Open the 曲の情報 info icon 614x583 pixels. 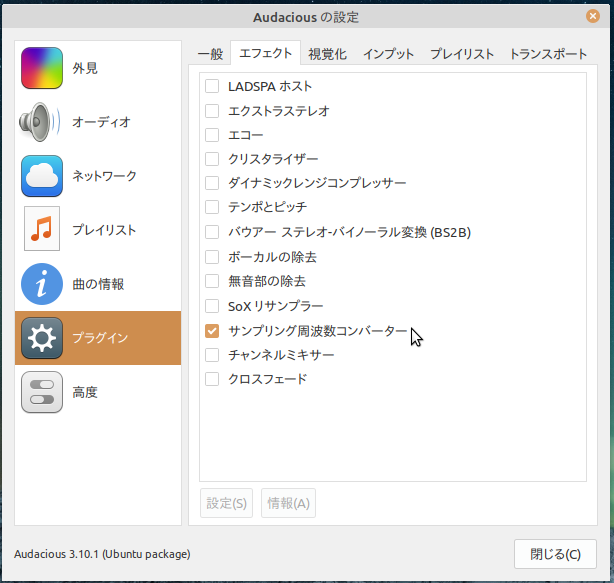(42, 284)
